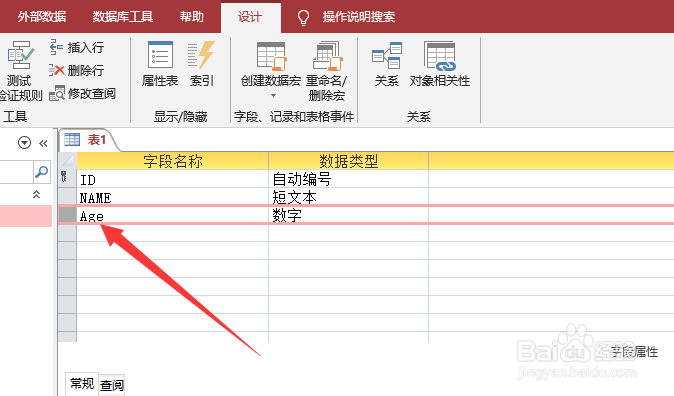Switch to the 外部数据 ribbon tab

[42, 17]
